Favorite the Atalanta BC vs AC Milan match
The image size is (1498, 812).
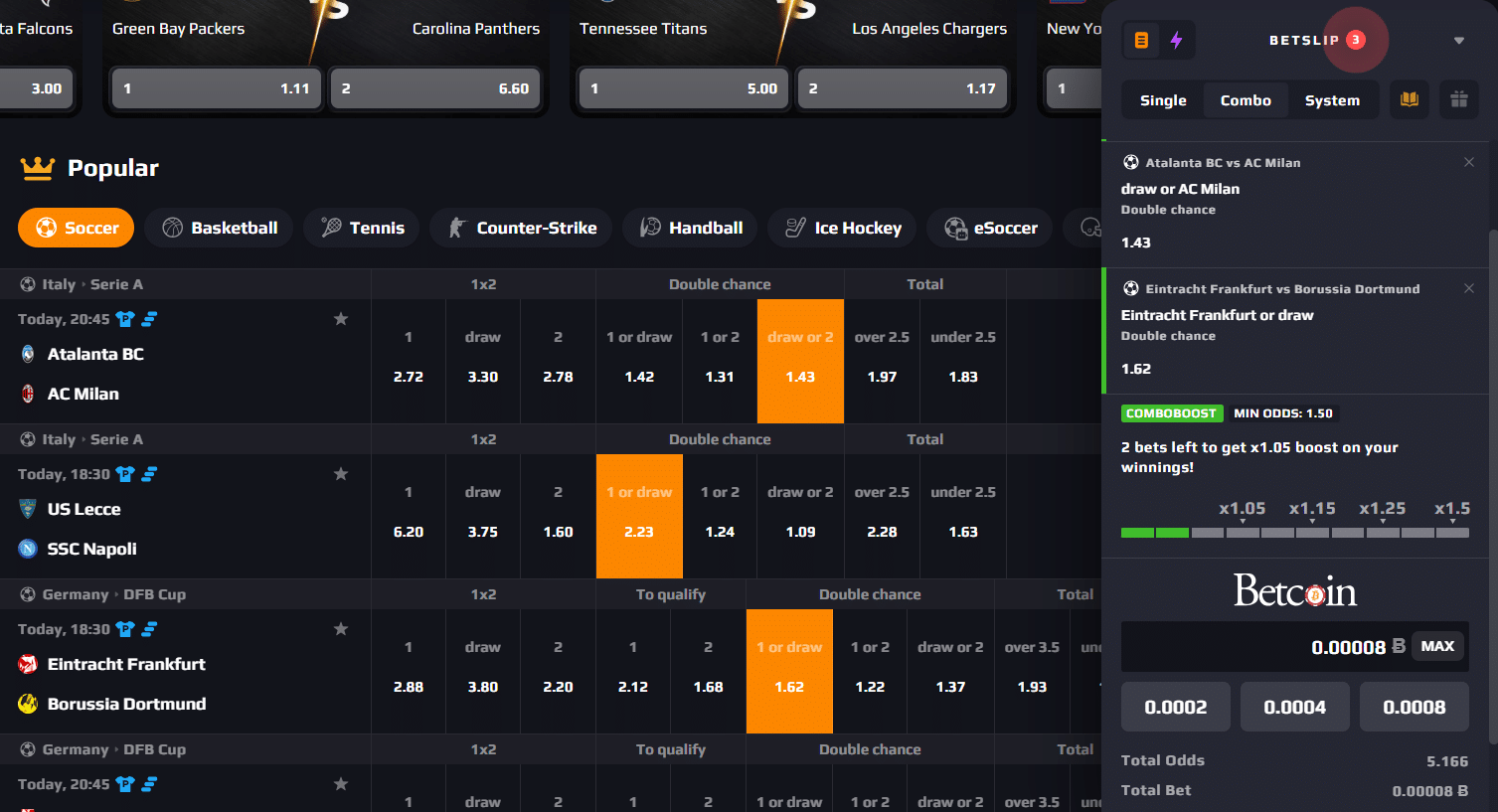[x=340, y=319]
